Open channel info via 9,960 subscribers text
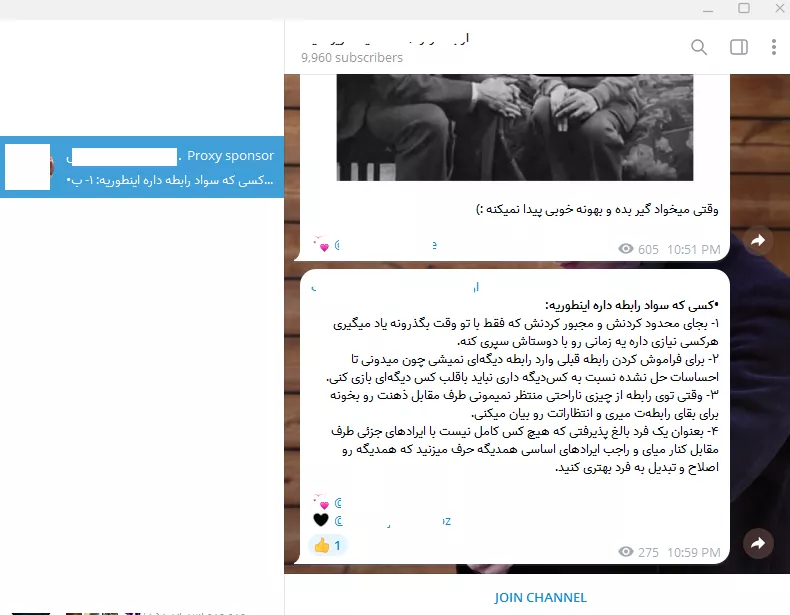 (x=352, y=58)
